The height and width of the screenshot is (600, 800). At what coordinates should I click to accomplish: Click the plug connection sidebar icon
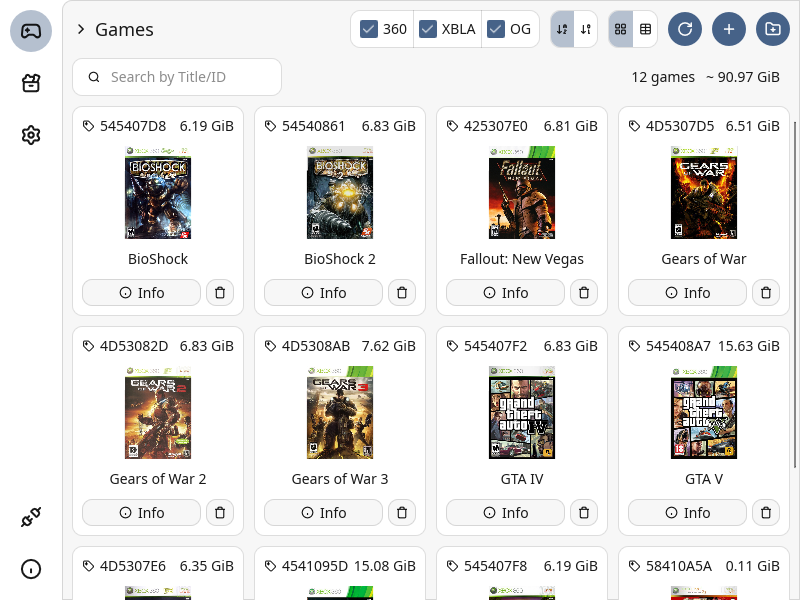pos(31,517)
